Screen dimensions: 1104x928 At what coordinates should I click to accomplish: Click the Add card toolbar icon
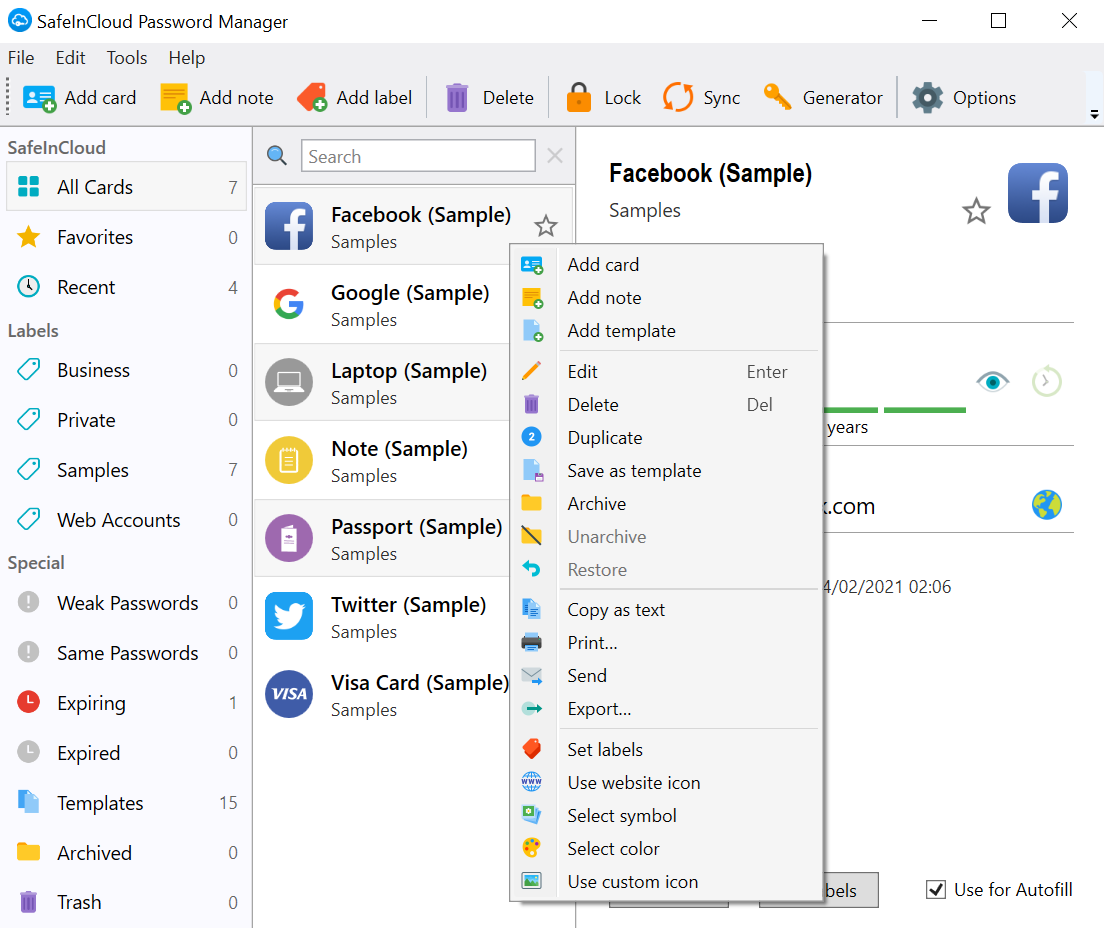click(39, 98)
